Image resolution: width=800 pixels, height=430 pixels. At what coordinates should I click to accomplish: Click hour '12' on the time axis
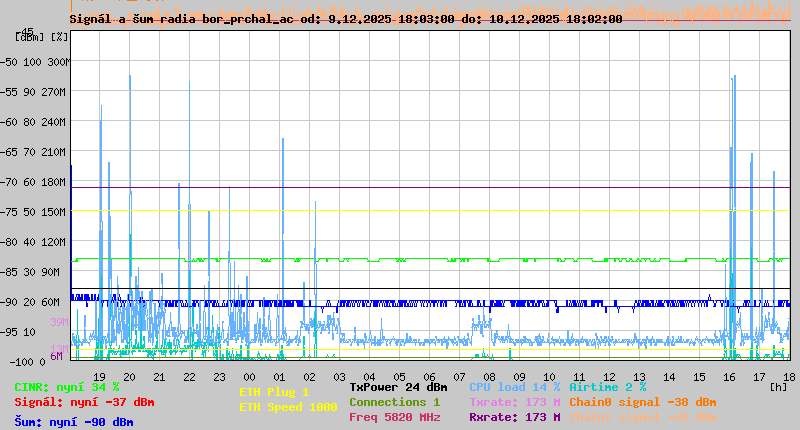[x=609, y=377]
